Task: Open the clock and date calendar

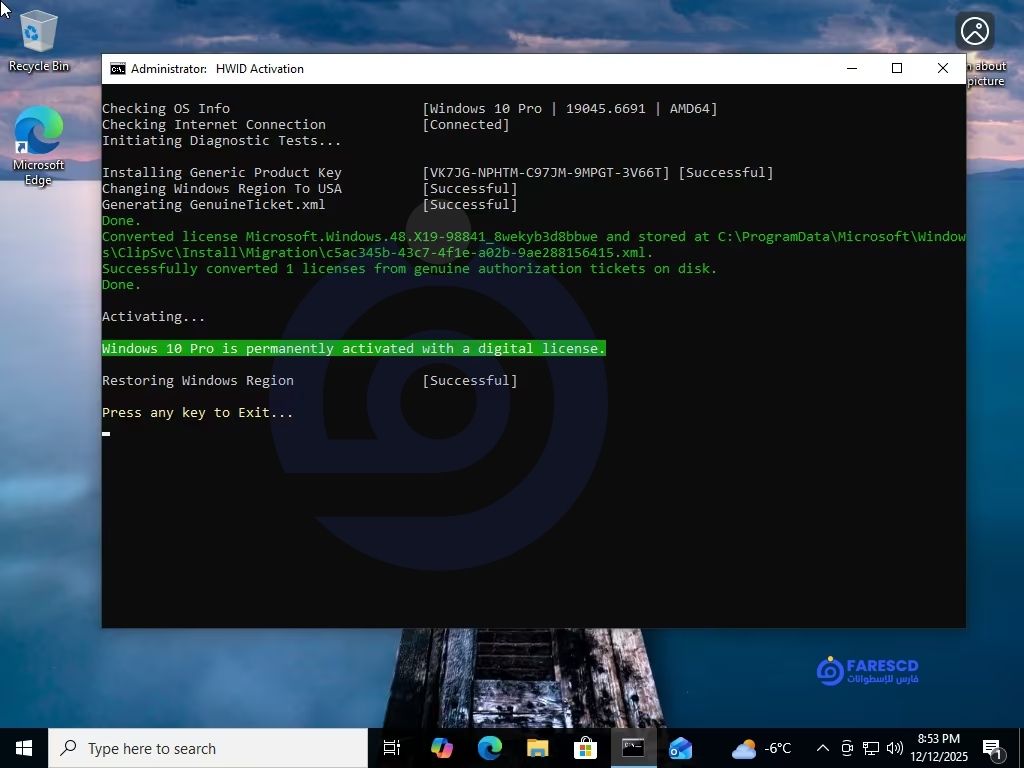Action: click(x=939, y=748)
